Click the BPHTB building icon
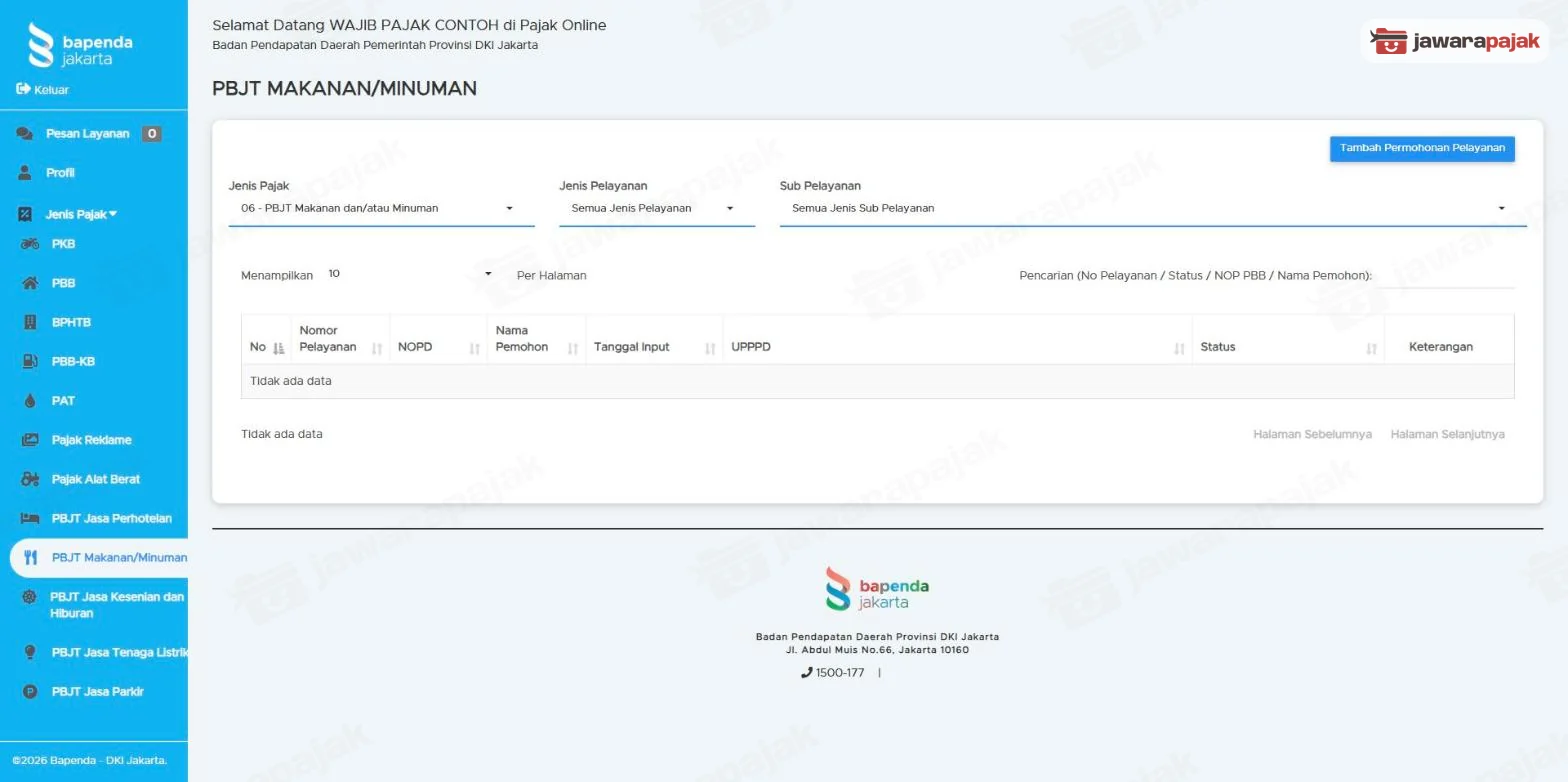 click(30, 322)
